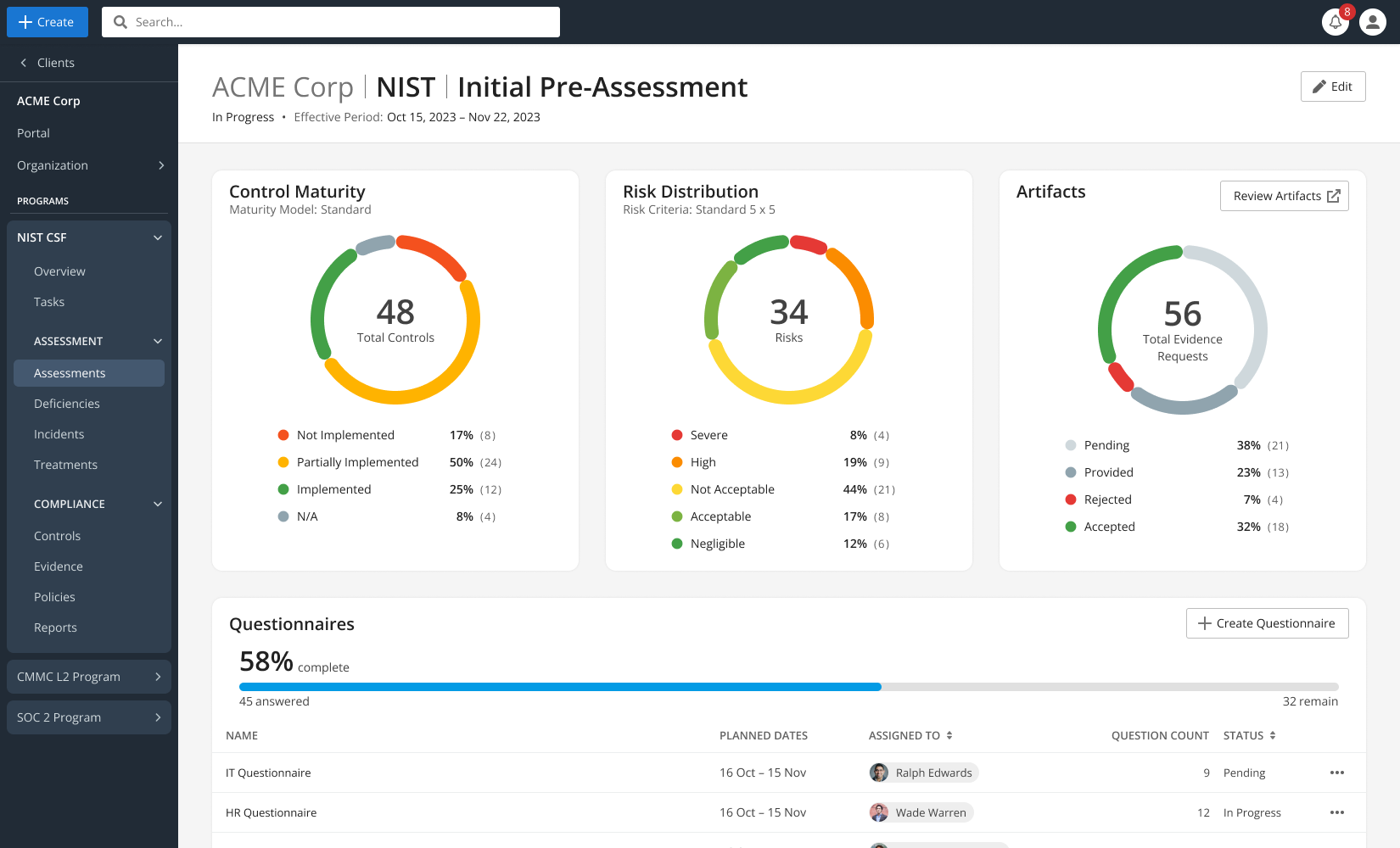
Task: Click Accepted artifacts legend label
Action: 1110,527
